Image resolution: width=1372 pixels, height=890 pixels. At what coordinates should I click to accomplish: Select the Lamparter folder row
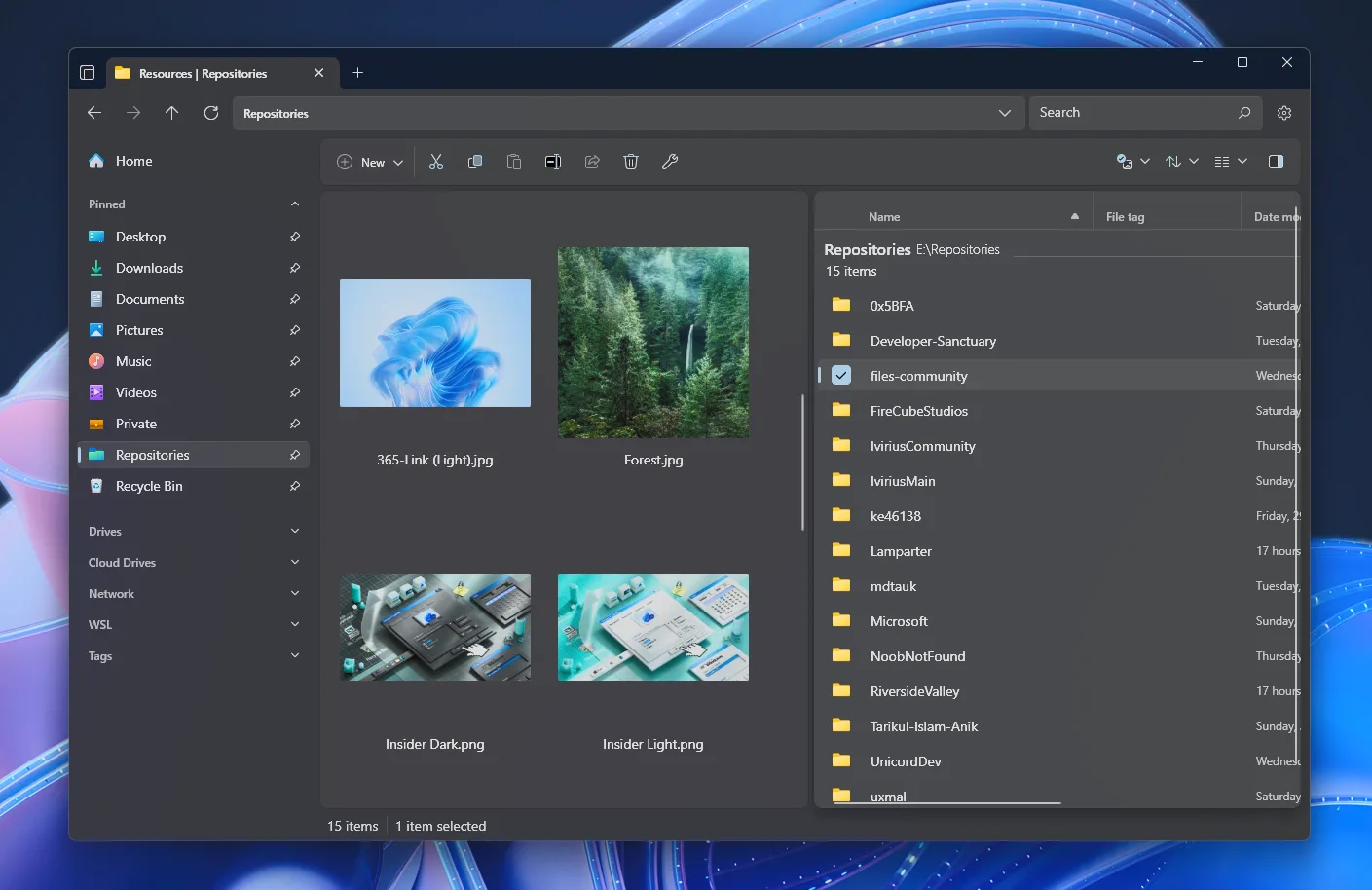pyautogui.click(x=1059, y=551)
